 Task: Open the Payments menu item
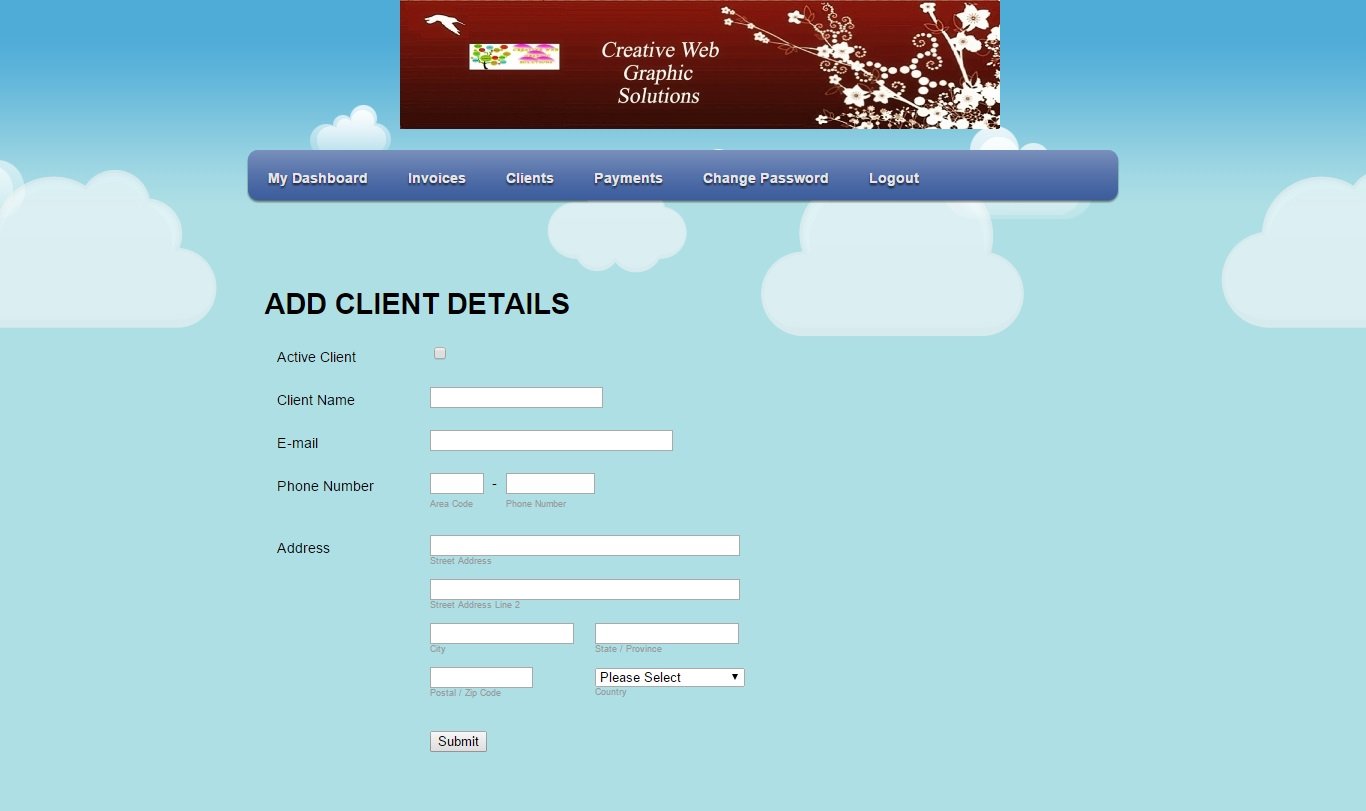(628, 178)
